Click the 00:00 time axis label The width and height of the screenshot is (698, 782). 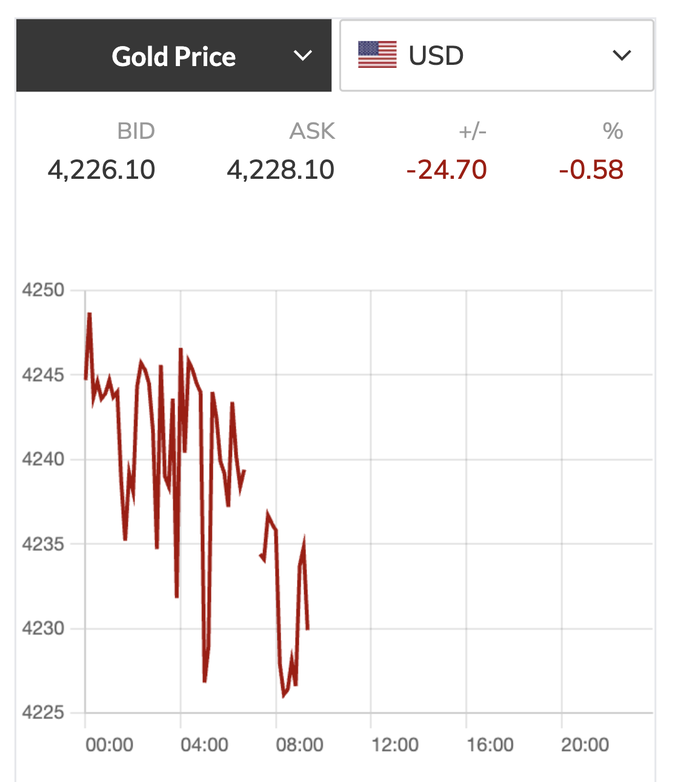[x=109, y=744]
